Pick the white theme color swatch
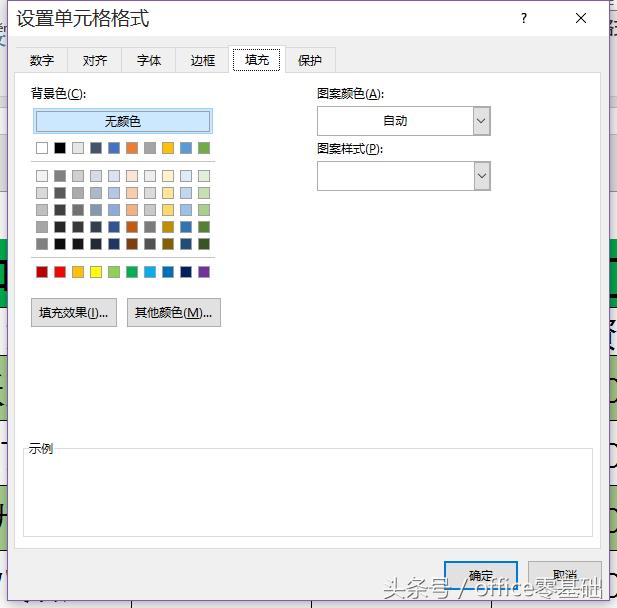The image size is (617, 608). [x=42, y=148]
